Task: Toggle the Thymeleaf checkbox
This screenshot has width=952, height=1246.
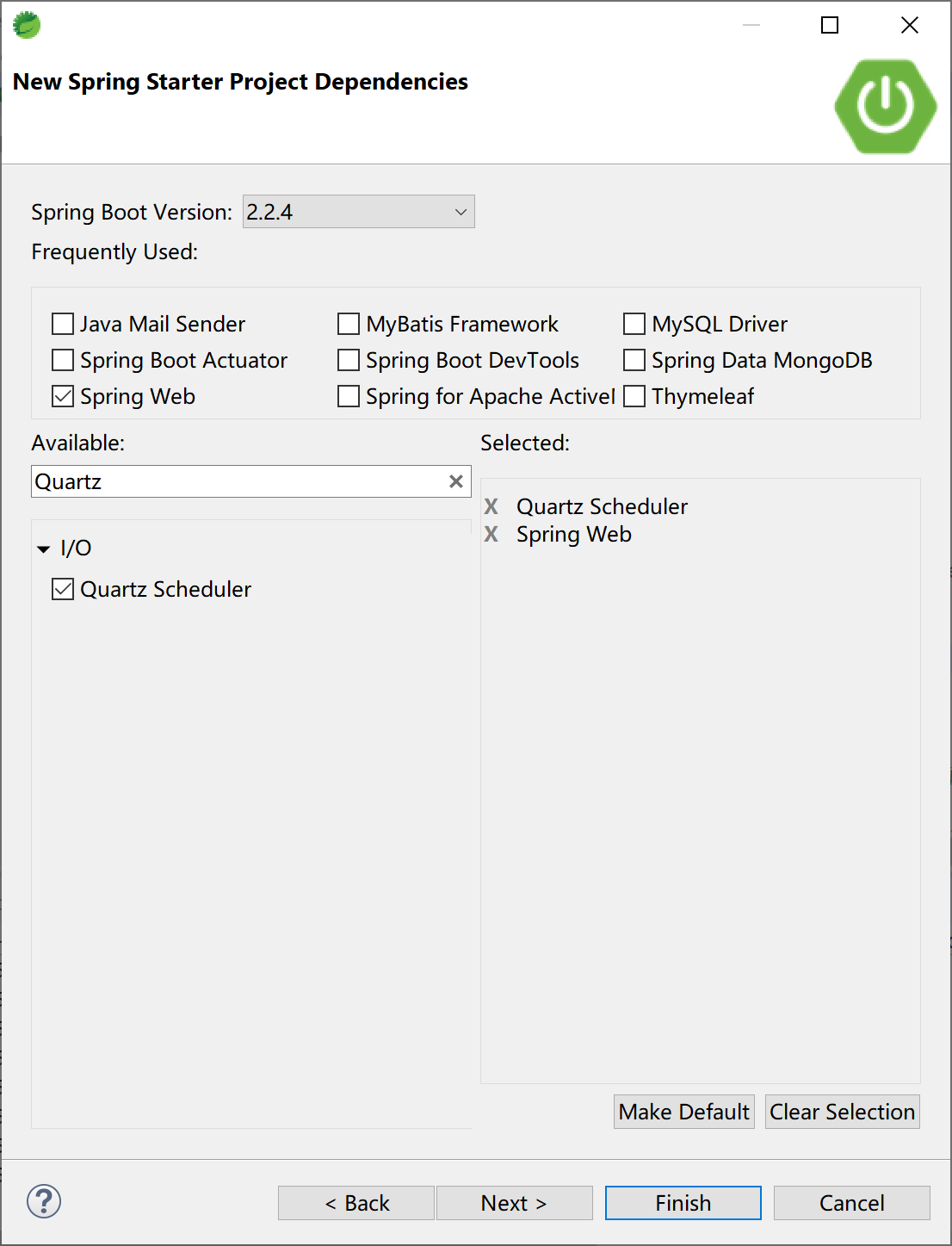Action: [x=634, y=396]
